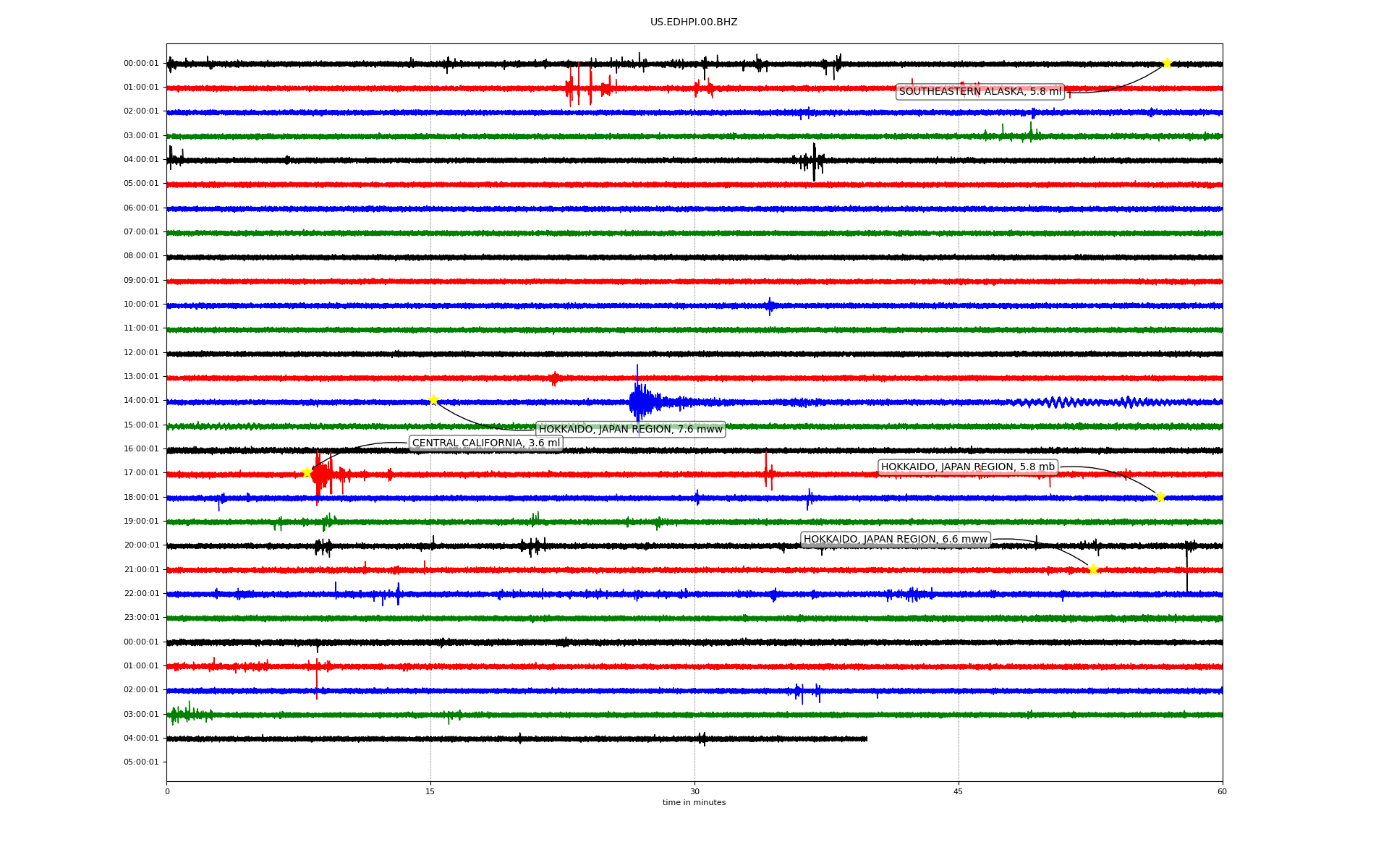The image size is (1389, 868).
Task: Click the 17:00:01 row time label
Action: [141, 473]
